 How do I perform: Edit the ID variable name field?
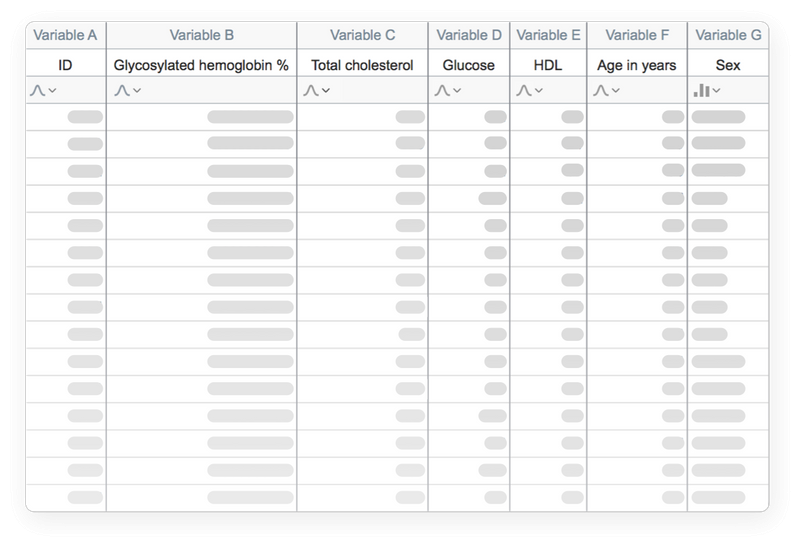pyautogui.click(x=65, y=65)
